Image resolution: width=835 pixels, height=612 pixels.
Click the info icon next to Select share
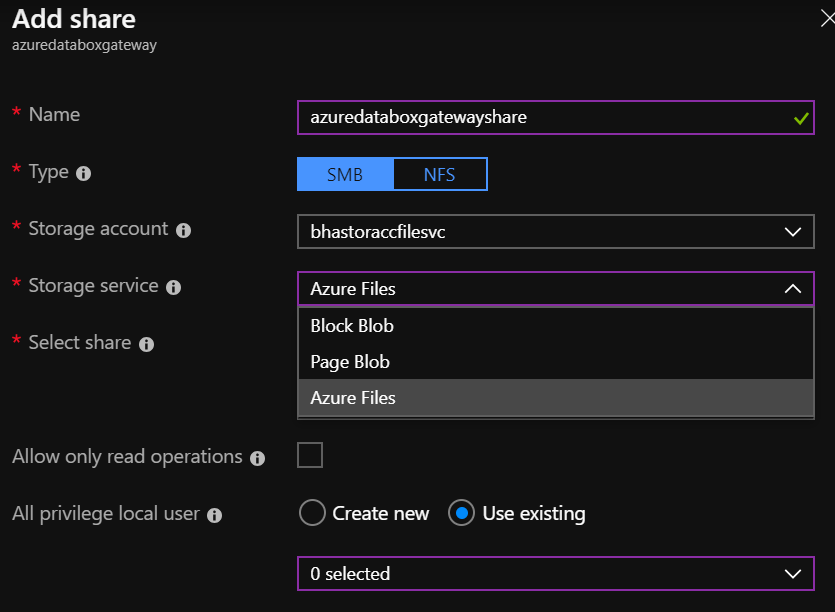tap(146, 344)
